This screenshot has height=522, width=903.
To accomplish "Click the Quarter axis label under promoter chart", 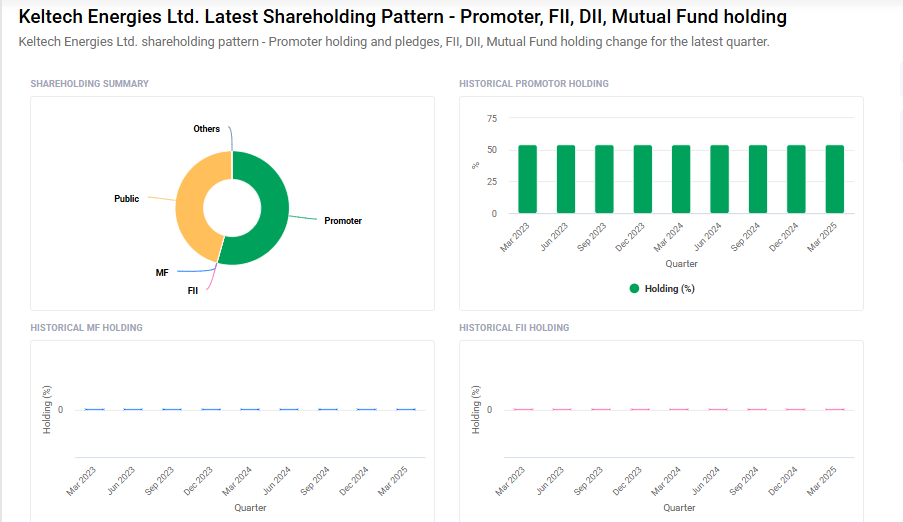I will (681, 264).
